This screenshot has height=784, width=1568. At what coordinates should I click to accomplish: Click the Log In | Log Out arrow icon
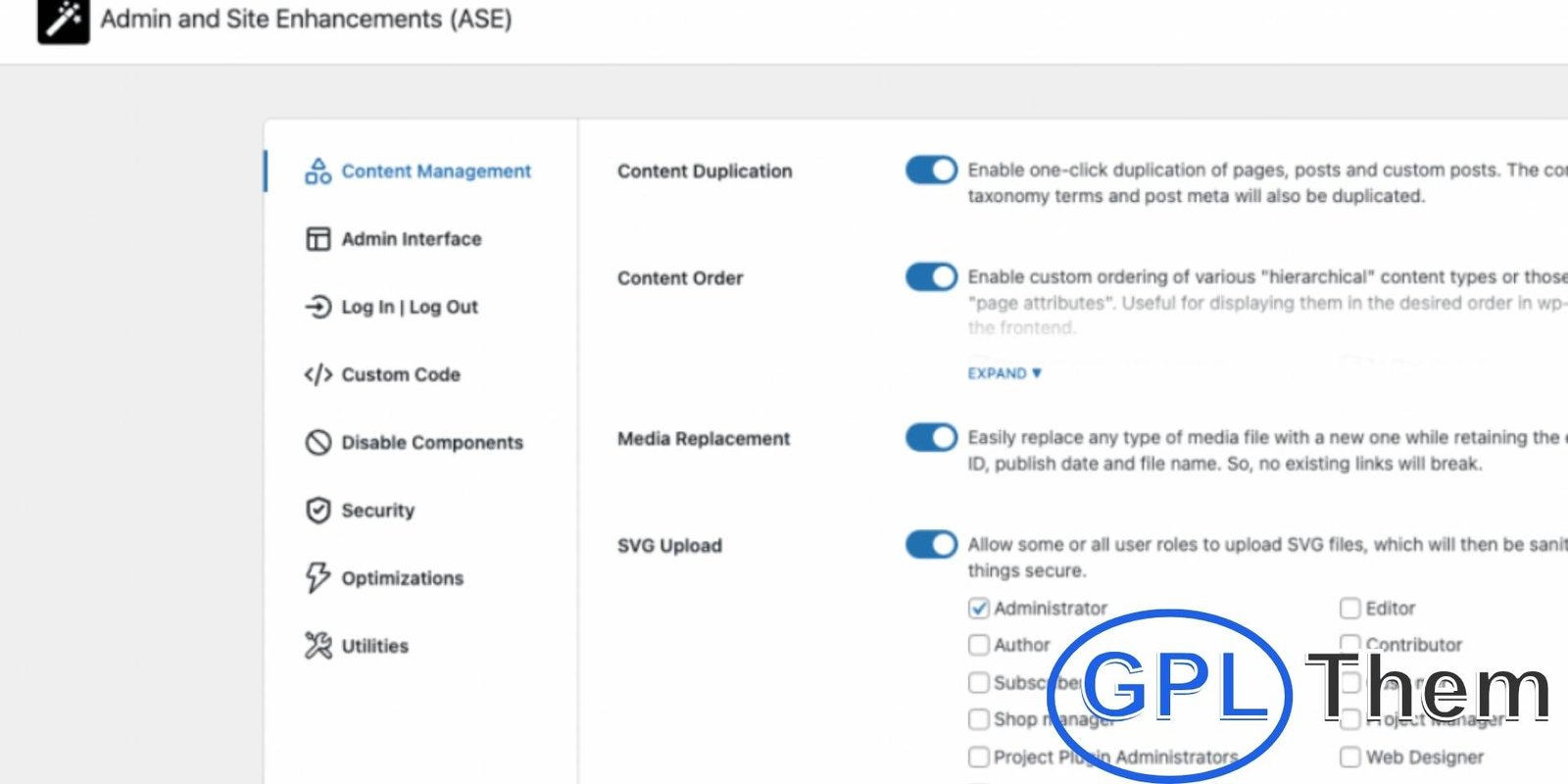(x=318, y=307)
